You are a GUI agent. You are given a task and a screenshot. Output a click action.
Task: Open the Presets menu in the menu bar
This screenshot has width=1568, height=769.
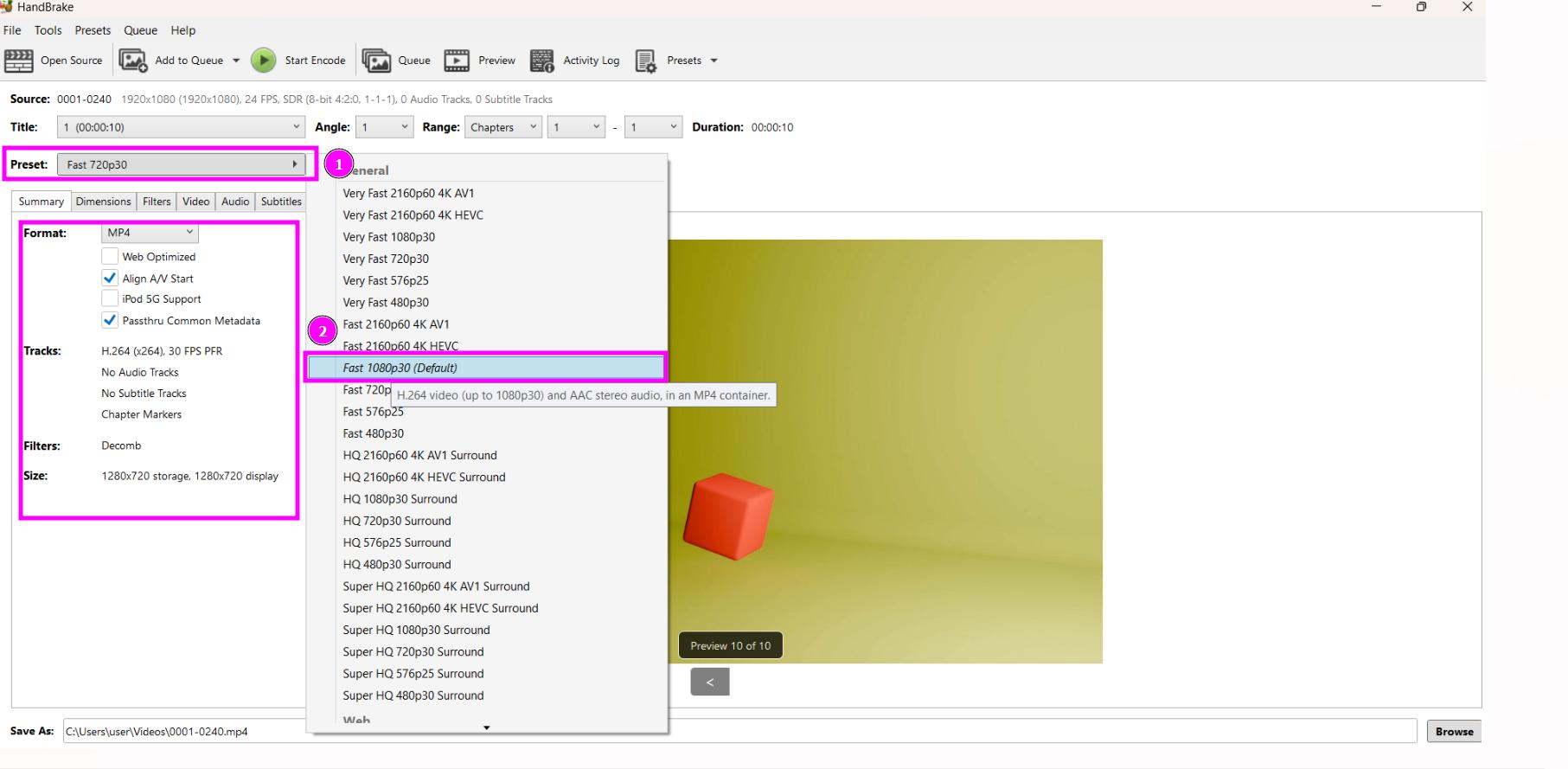point(93,30)
